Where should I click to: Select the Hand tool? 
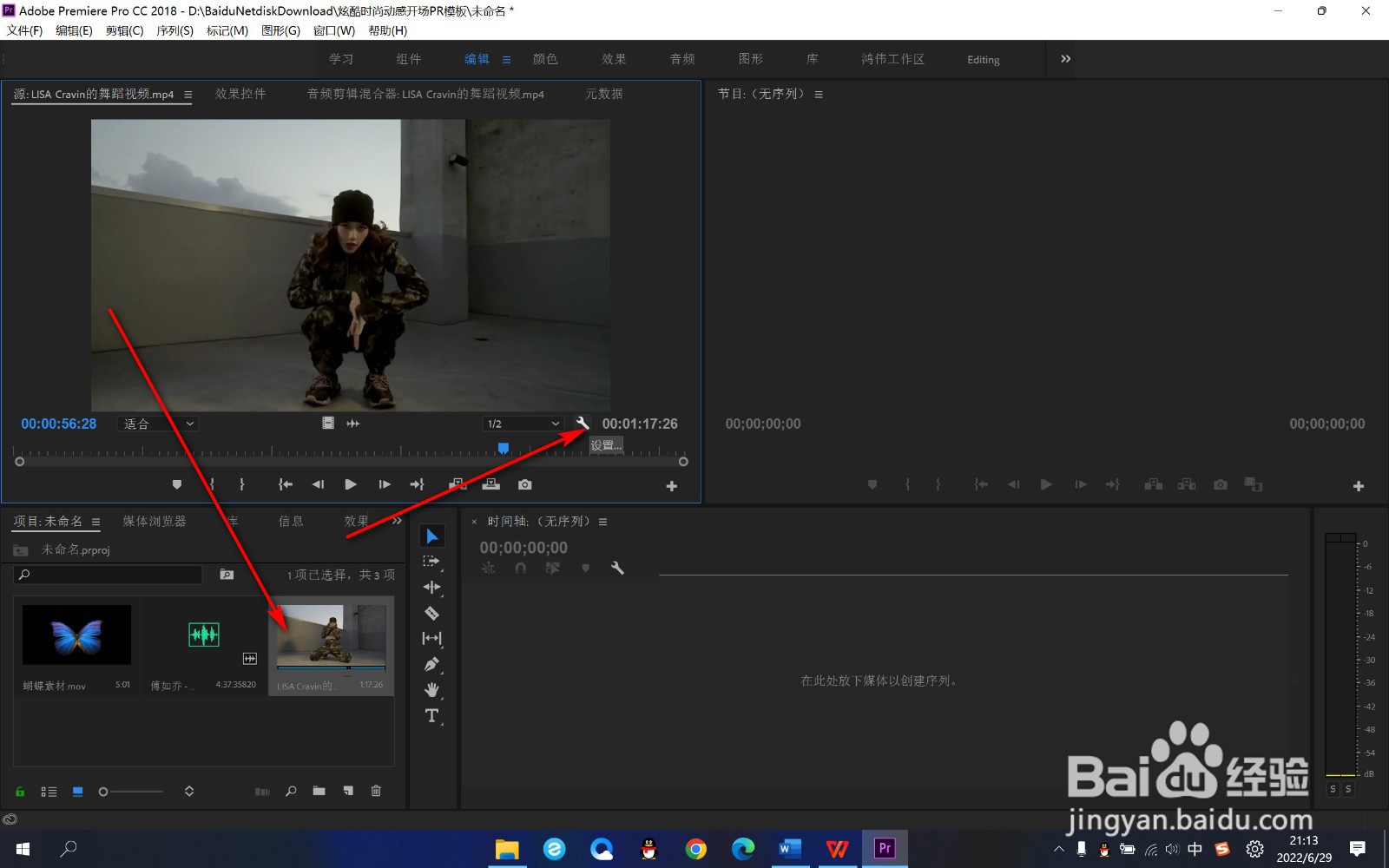coord(431,690)
